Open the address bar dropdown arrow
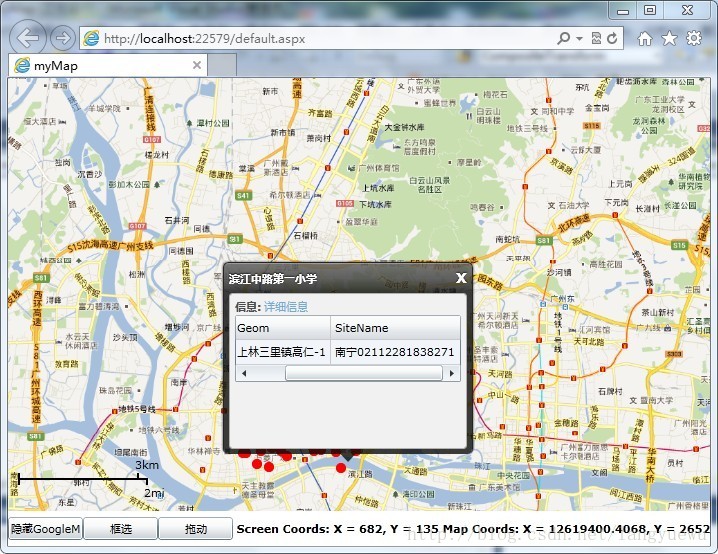 click(579, 38)
